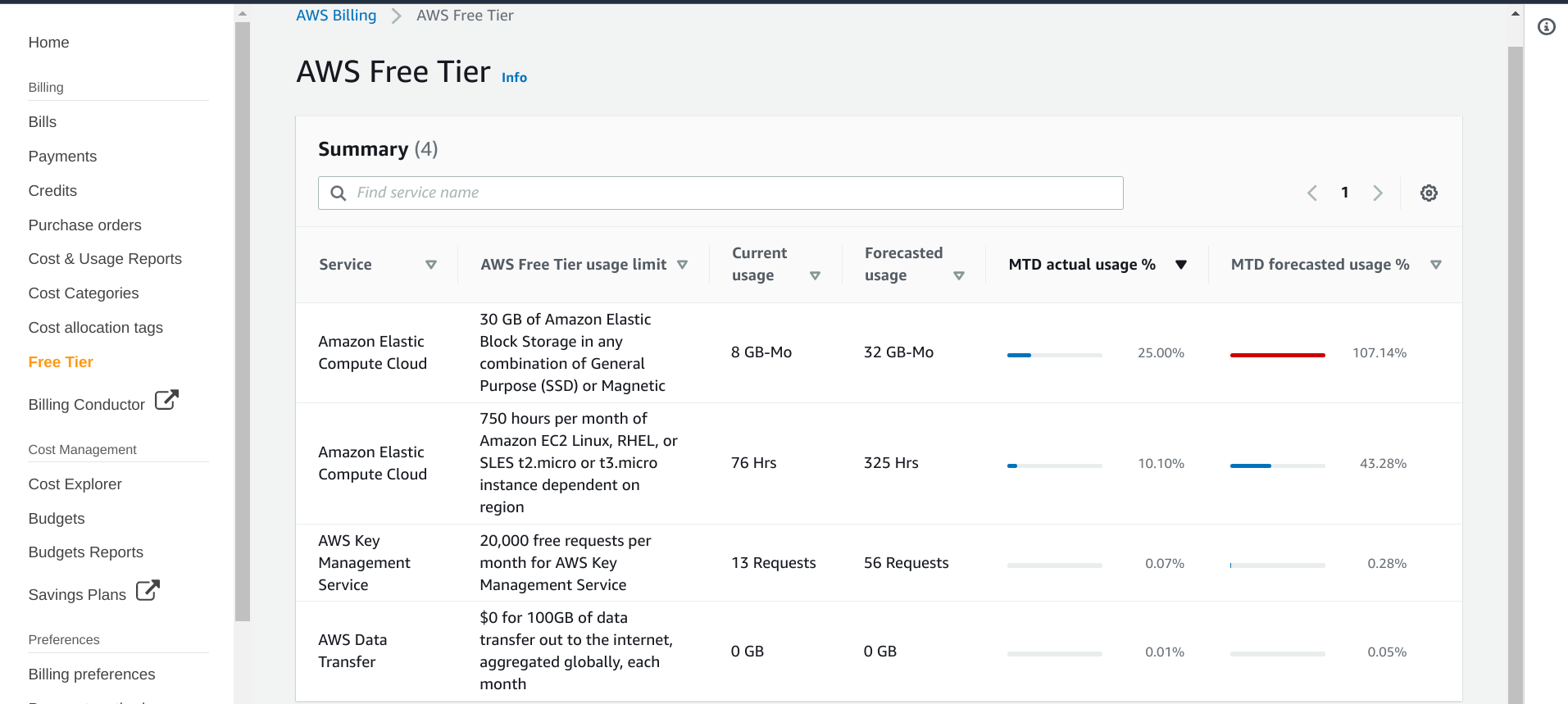Open Billing Conductor external link icon
The image size is (1568, 704).
click(166, 400)
